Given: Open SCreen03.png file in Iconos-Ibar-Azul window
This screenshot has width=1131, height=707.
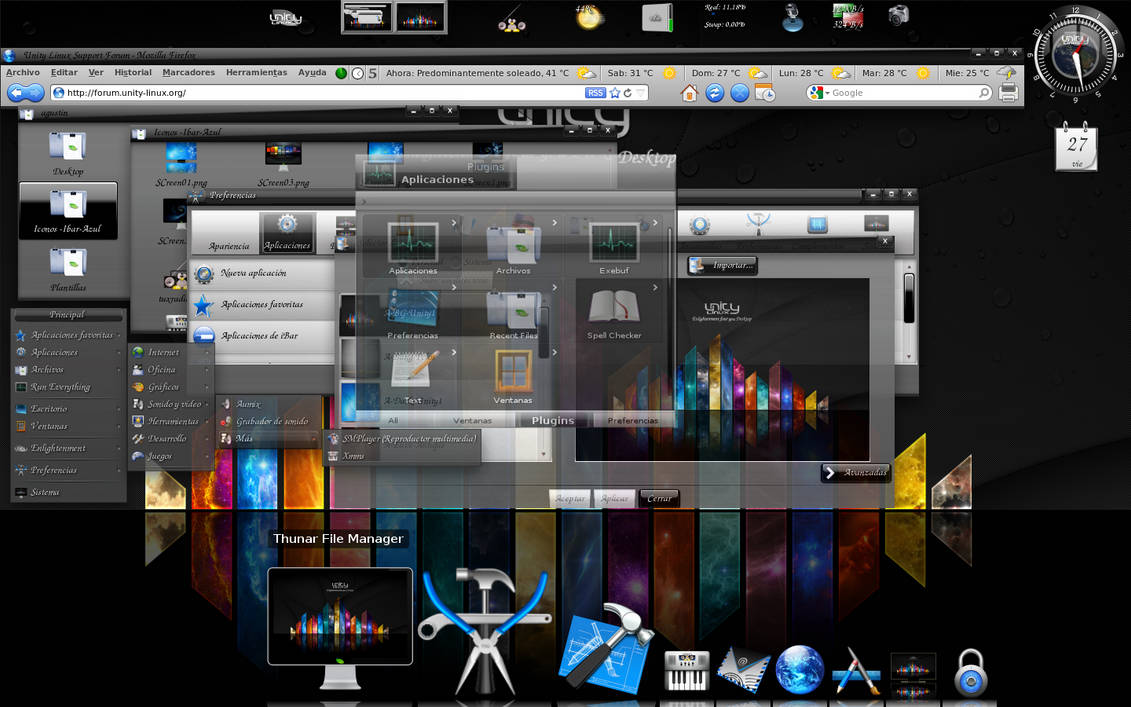Looking at the screenshot, I should click(x=283, y=165).
